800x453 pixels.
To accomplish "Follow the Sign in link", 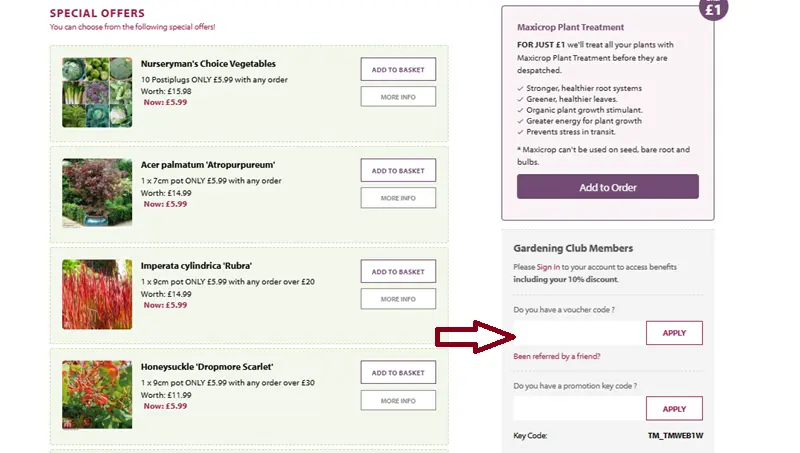I will pyautogui.click(x=548, y=267).
